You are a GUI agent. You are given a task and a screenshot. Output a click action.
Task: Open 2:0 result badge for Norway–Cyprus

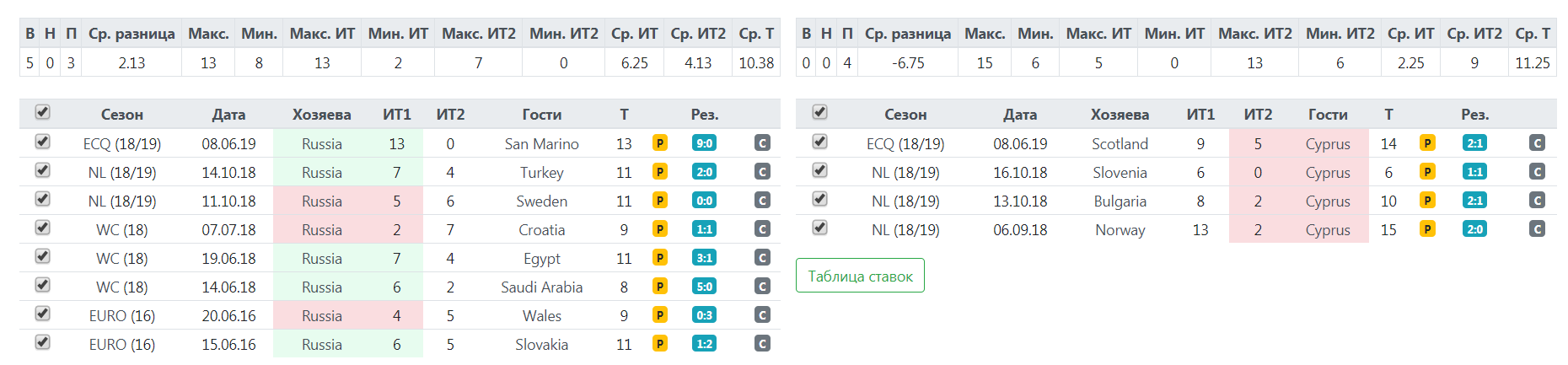(x=1474, y=229)
